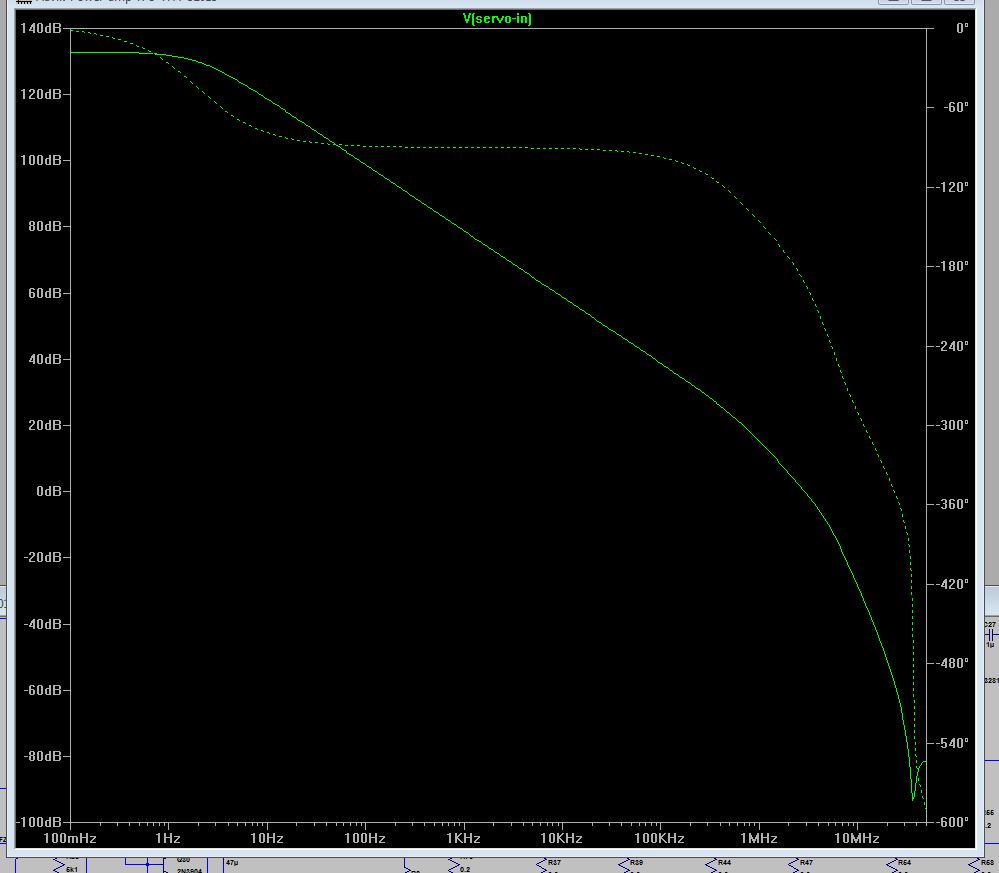This screenshot has height=873, width=999.
Task: Click the -60dB magnitude axis label
Action: [43, 690]
